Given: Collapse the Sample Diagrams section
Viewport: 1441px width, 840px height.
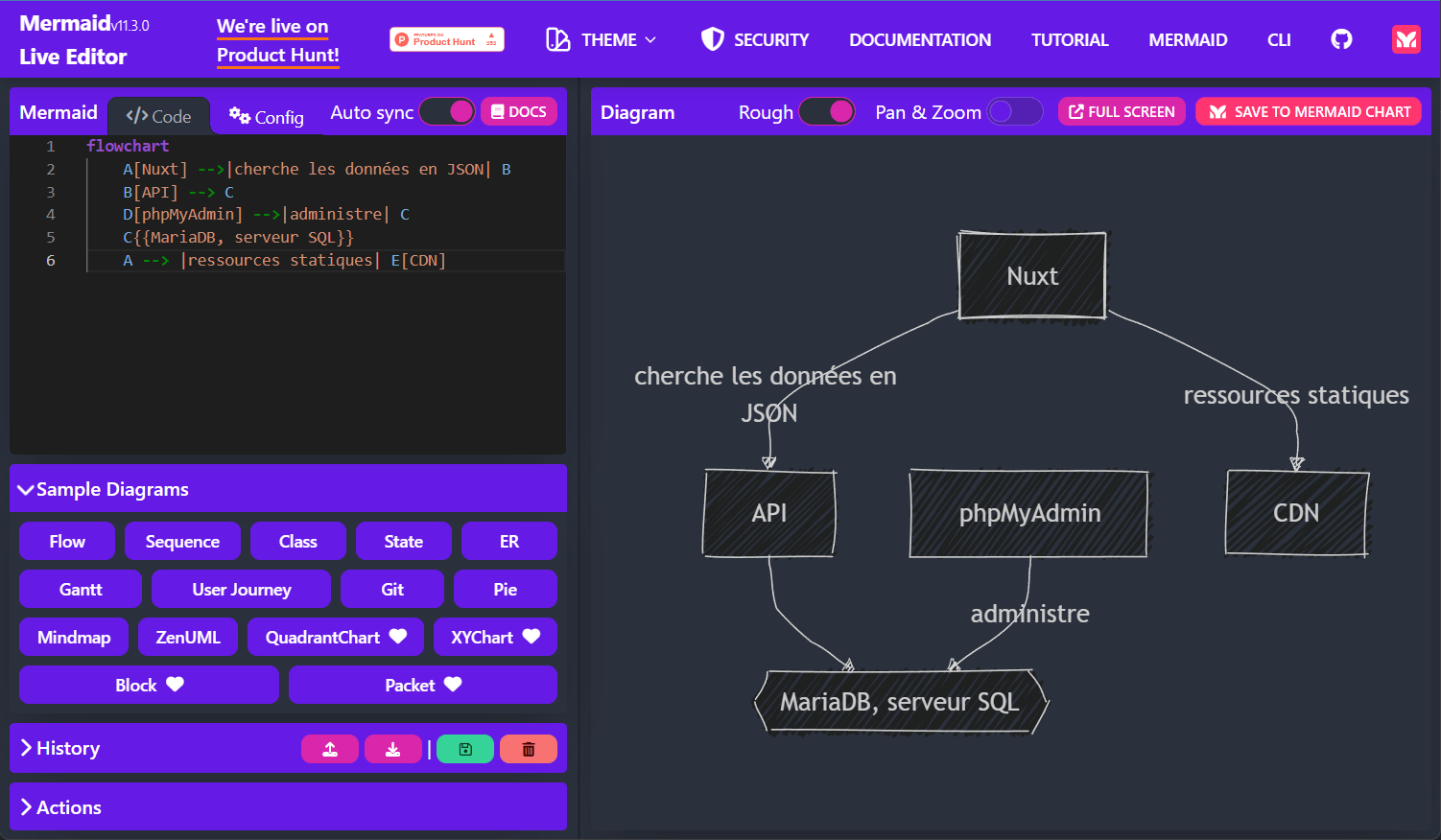Looking at the screenshot, I should pos(288,489).
